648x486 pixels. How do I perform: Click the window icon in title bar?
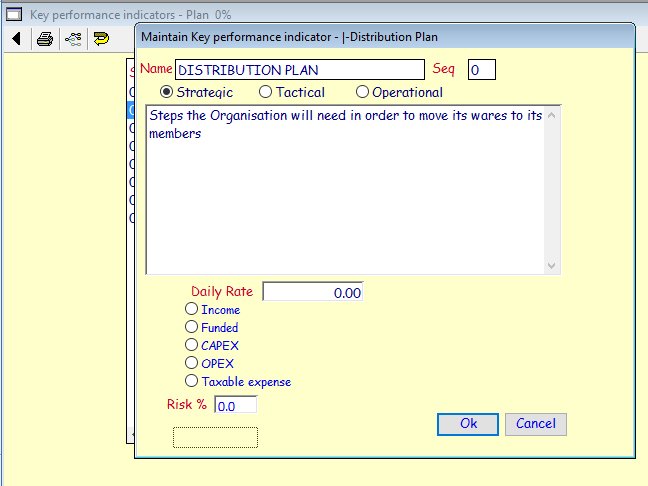[x=15, y=13]
